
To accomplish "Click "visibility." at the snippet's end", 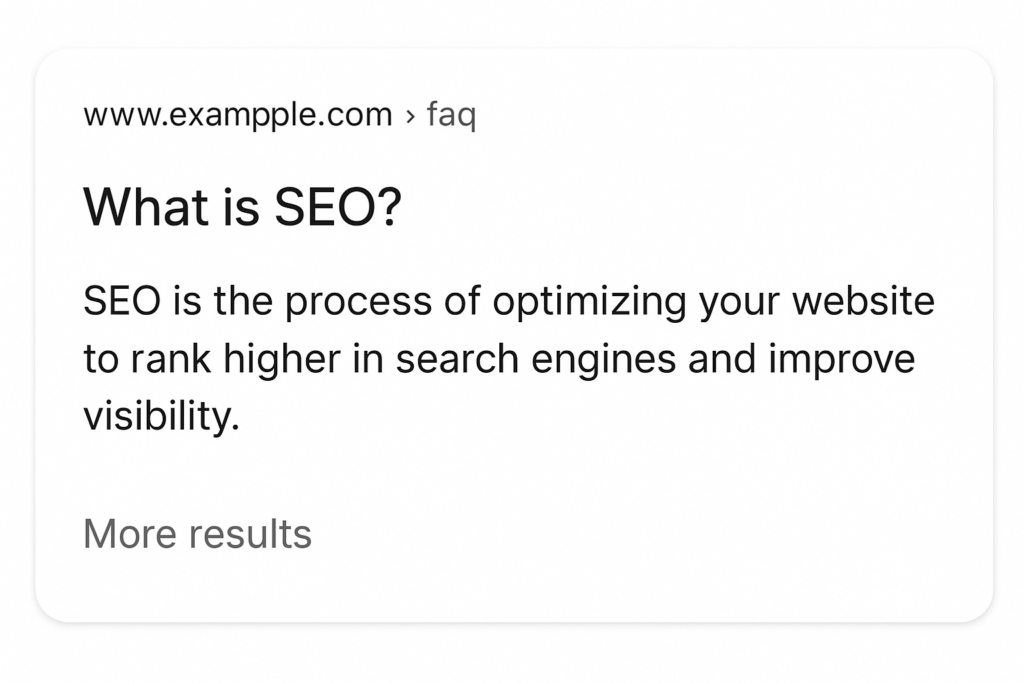I will coord(161,416).
